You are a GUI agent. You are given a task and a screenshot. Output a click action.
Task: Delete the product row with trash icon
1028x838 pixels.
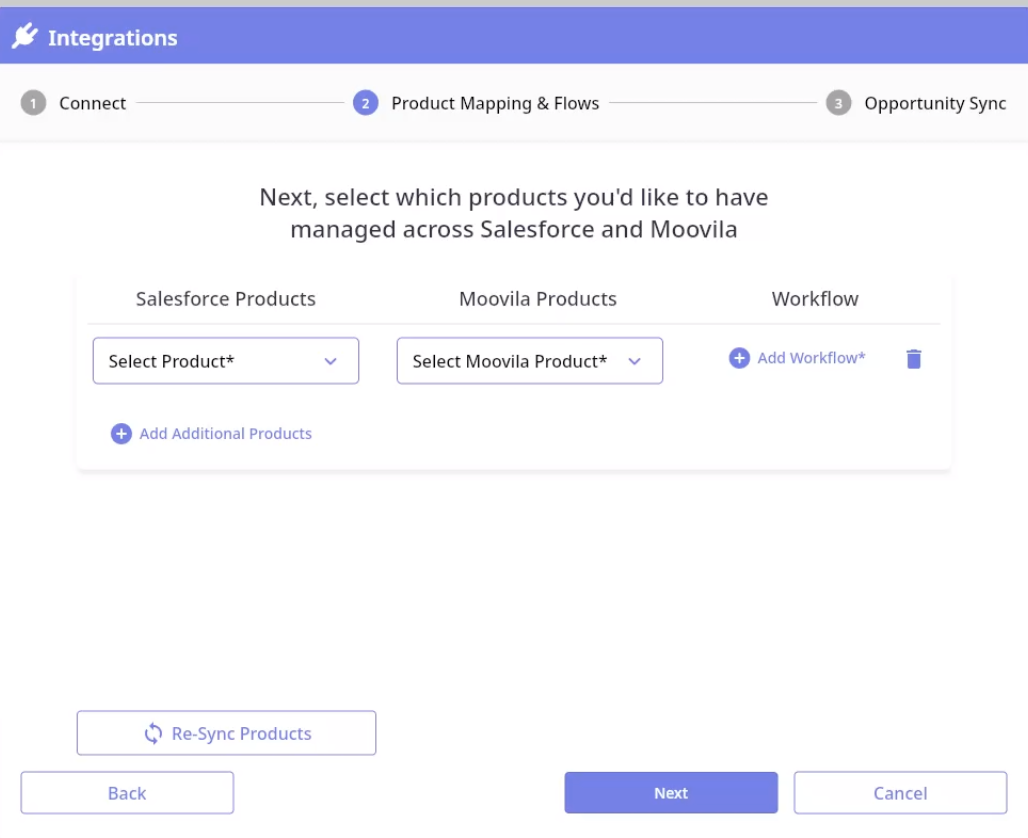(x=913, y=359)
